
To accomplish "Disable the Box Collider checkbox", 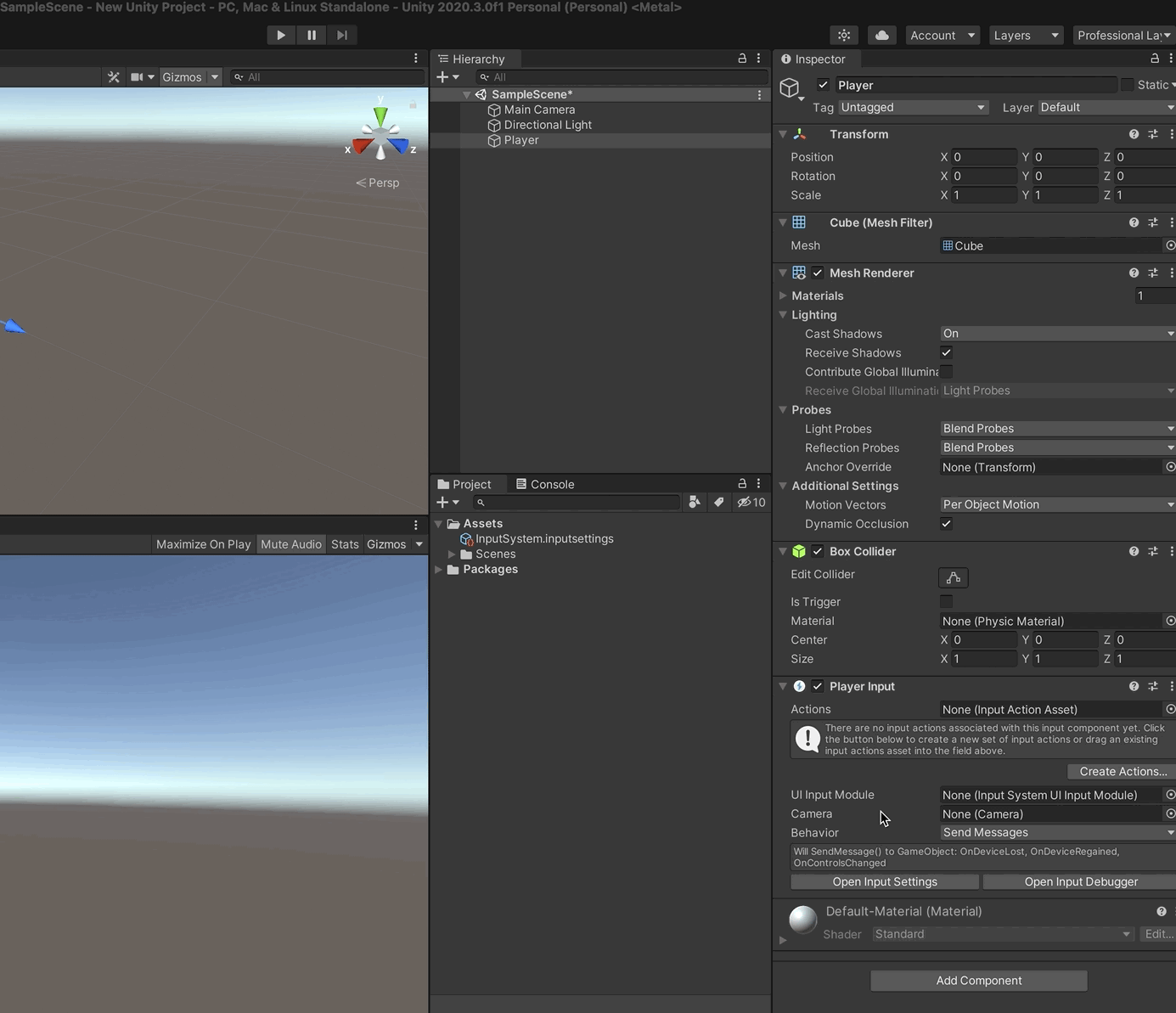I will coord(818,551).
